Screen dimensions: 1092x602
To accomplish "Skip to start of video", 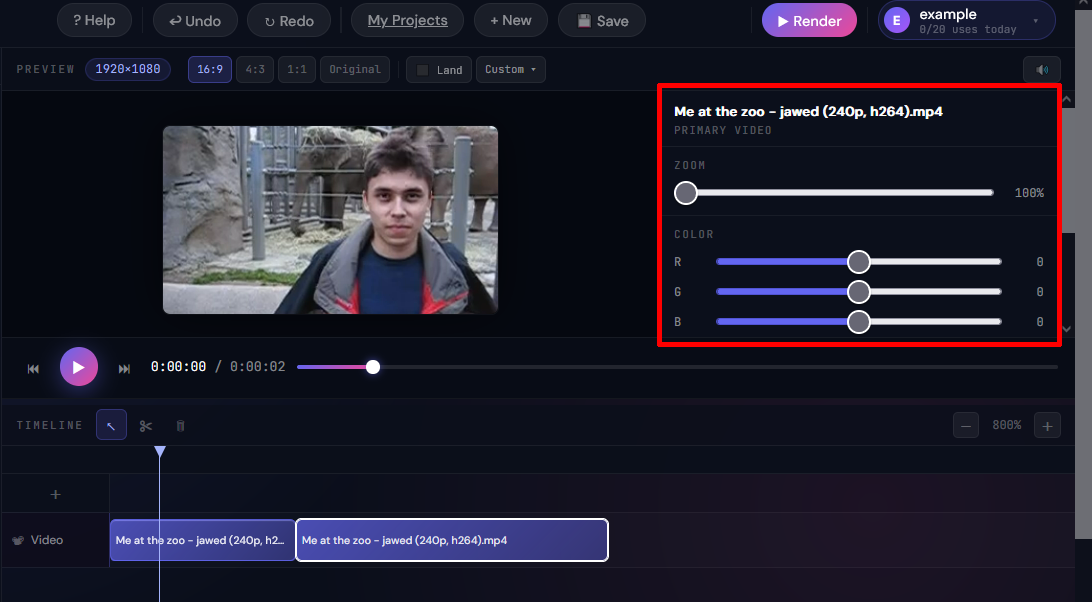I will [33, 369].
